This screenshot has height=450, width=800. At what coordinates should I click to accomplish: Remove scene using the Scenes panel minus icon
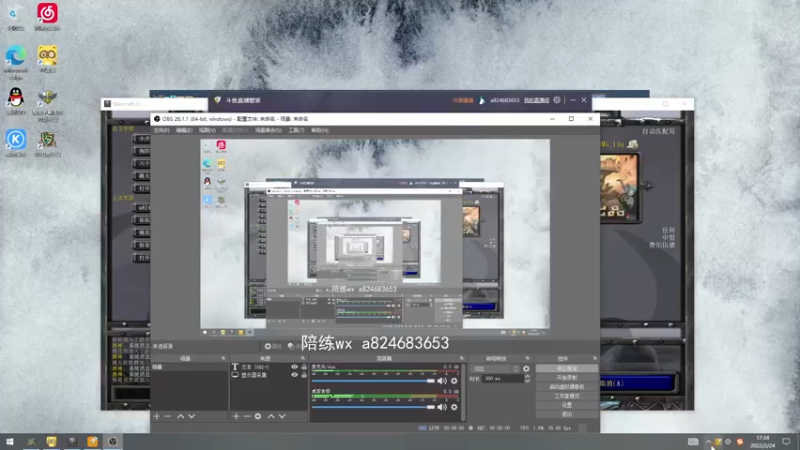[x=167, y=416]
